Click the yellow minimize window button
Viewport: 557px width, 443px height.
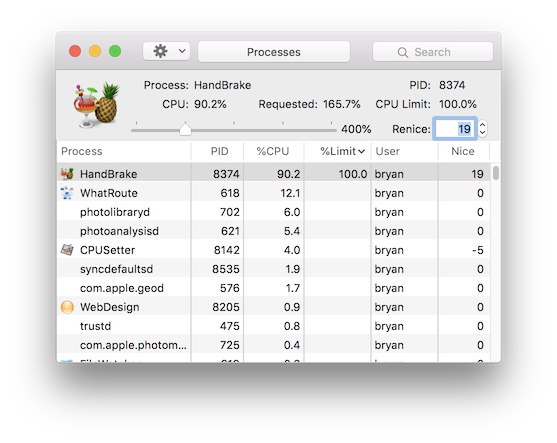tap(95, 51)
